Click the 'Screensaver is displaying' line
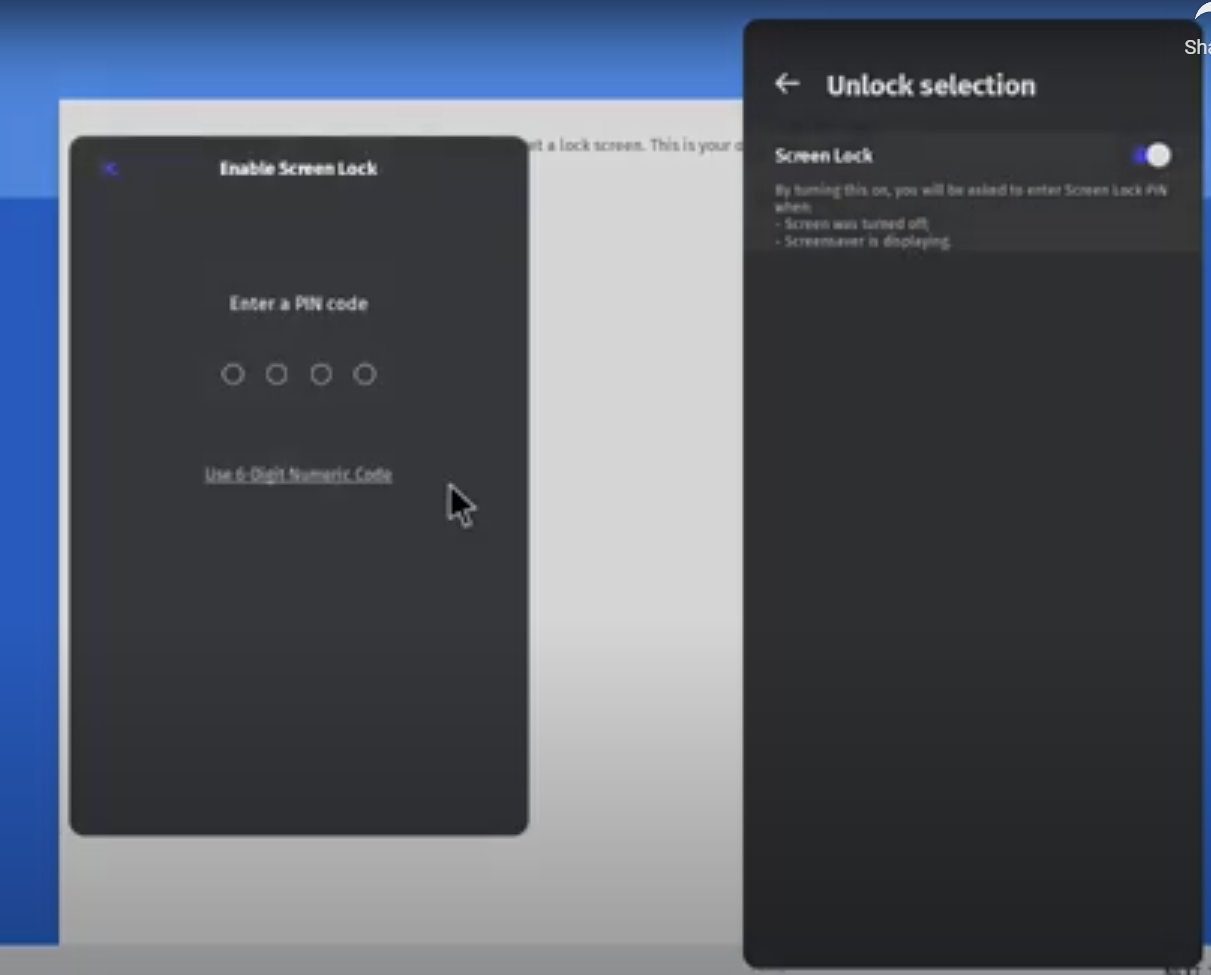This screenshot has width=1211, height=975. point(866,241)
